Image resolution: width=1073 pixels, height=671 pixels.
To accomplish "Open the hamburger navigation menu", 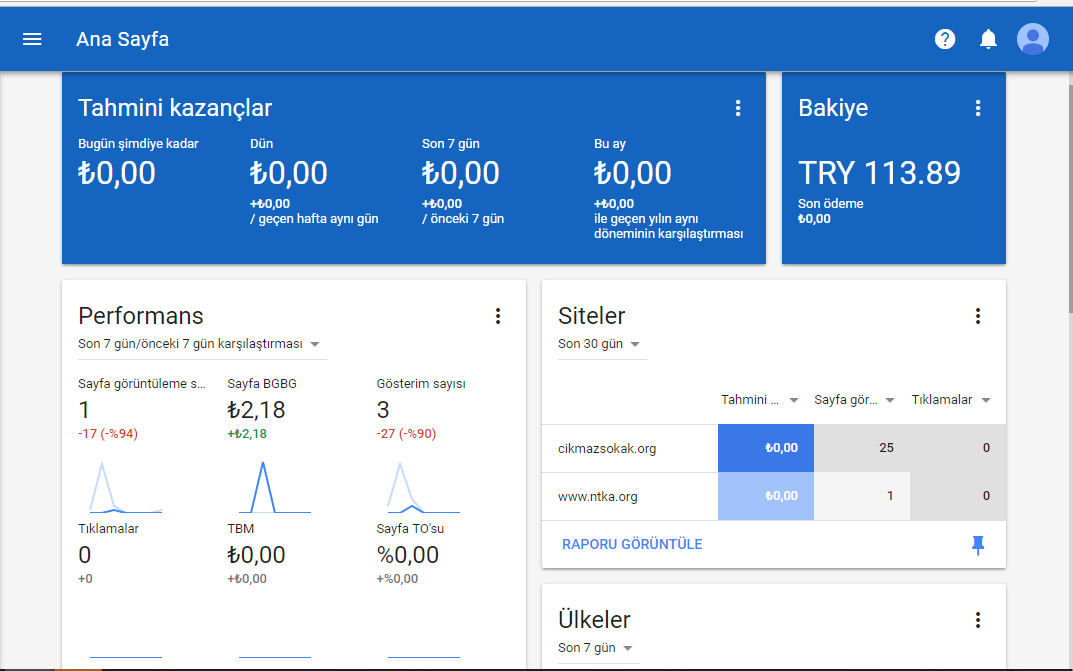I will coord(32,40).
